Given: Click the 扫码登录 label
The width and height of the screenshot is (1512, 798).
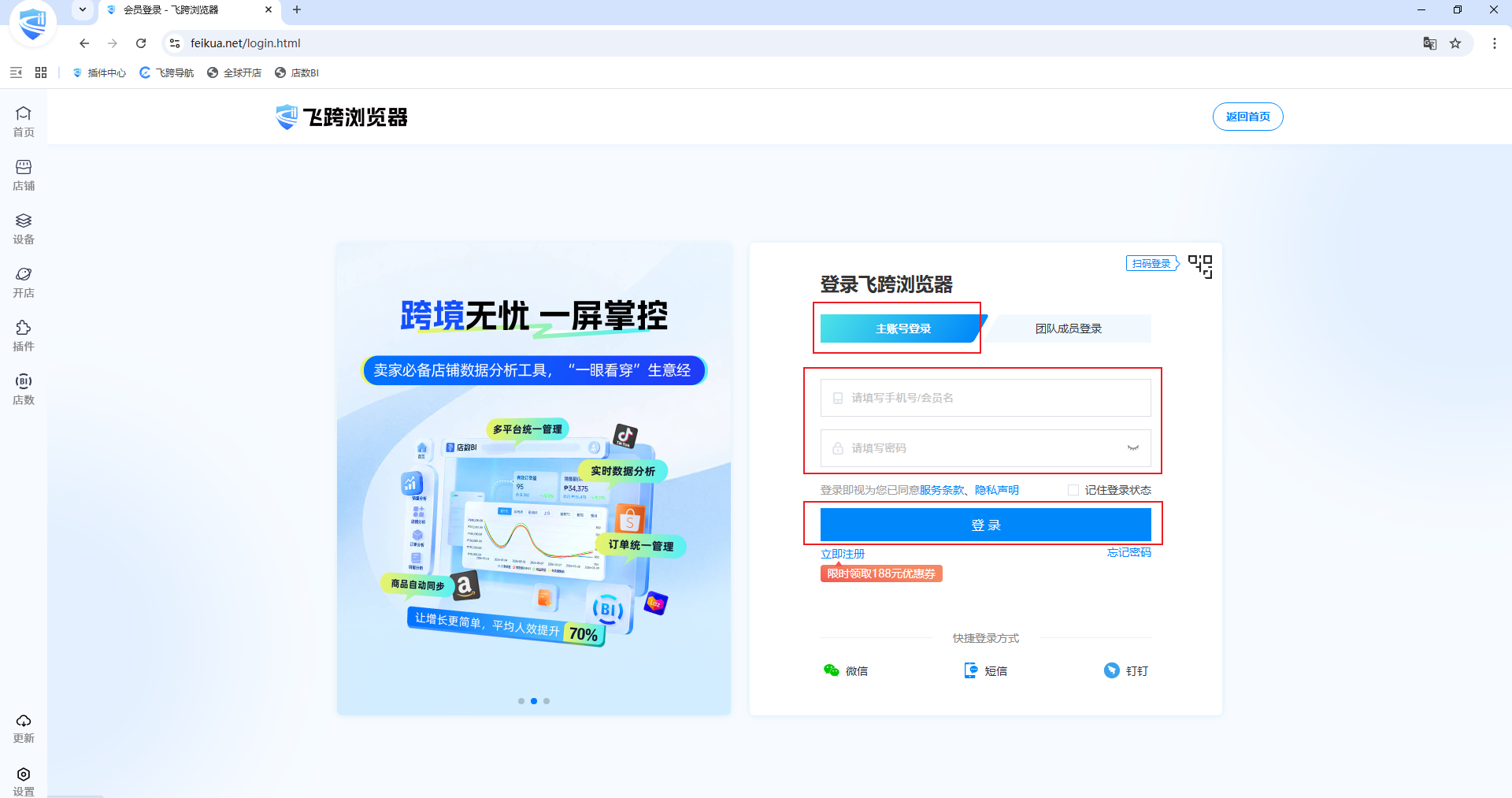Looking at the screenshot, I should (x=1152, y=263).
